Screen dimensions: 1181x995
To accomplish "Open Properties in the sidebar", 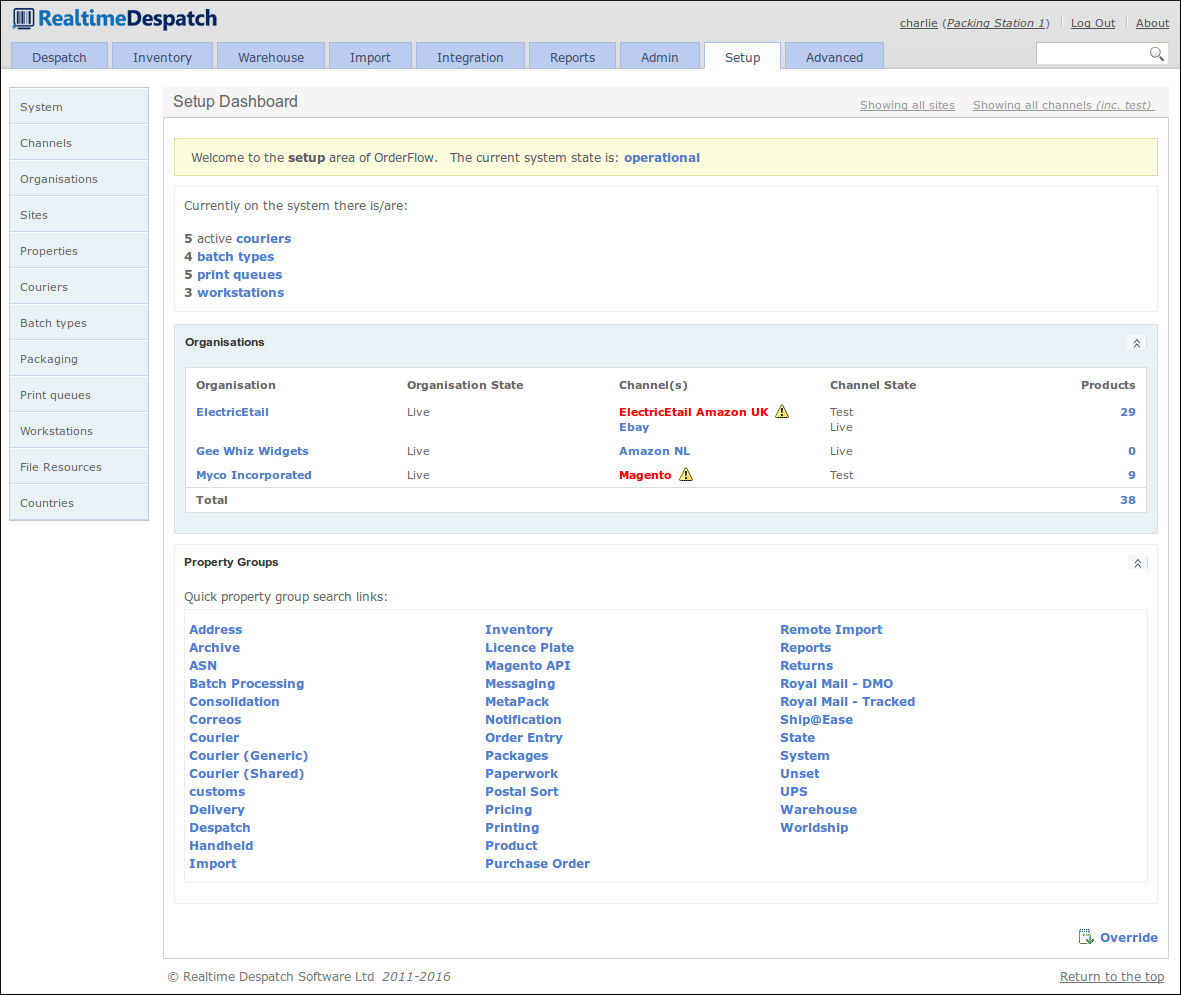I will point(79,251).
